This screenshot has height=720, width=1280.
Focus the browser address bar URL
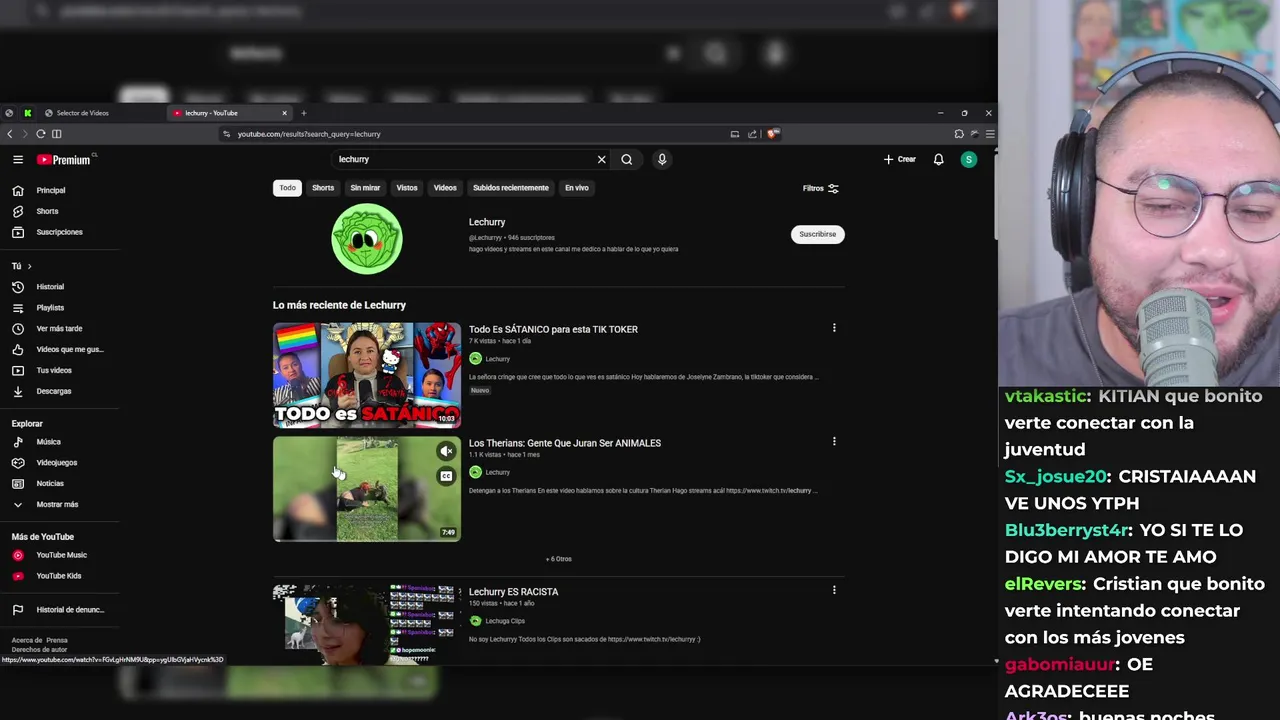click(309, 134)
